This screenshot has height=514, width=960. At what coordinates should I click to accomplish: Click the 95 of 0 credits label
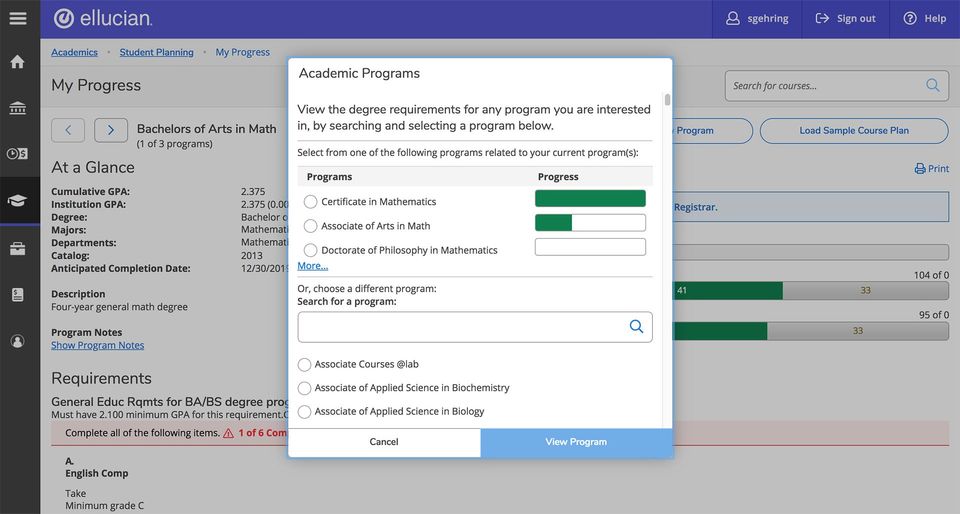click(x=934, y=315)
